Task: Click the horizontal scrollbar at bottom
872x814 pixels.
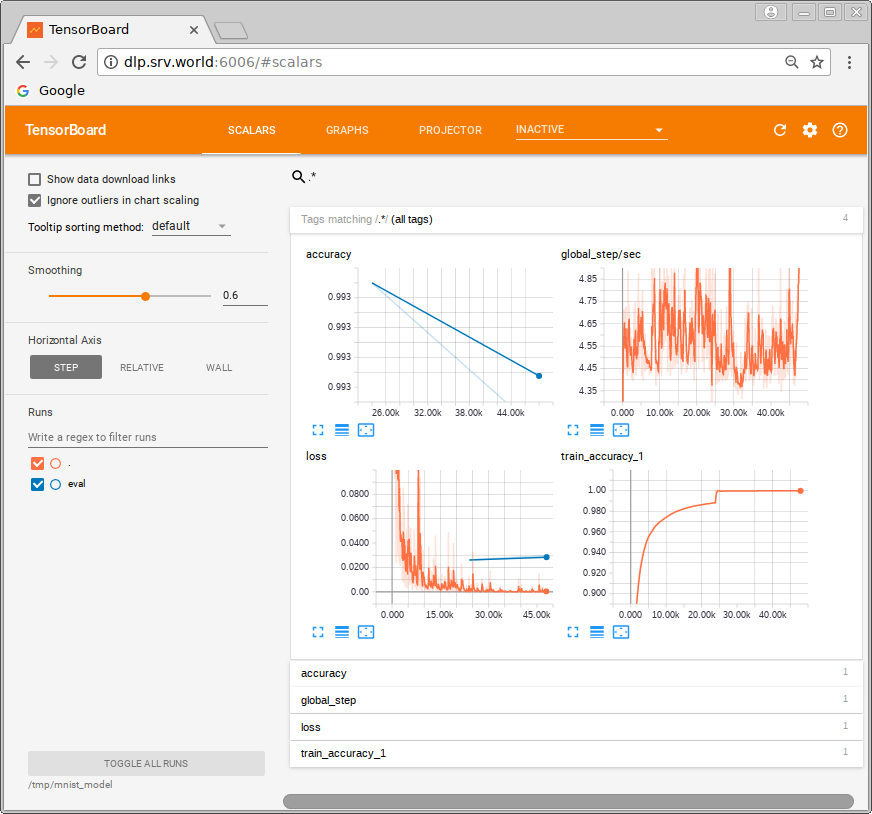Action: pos(568,801)
